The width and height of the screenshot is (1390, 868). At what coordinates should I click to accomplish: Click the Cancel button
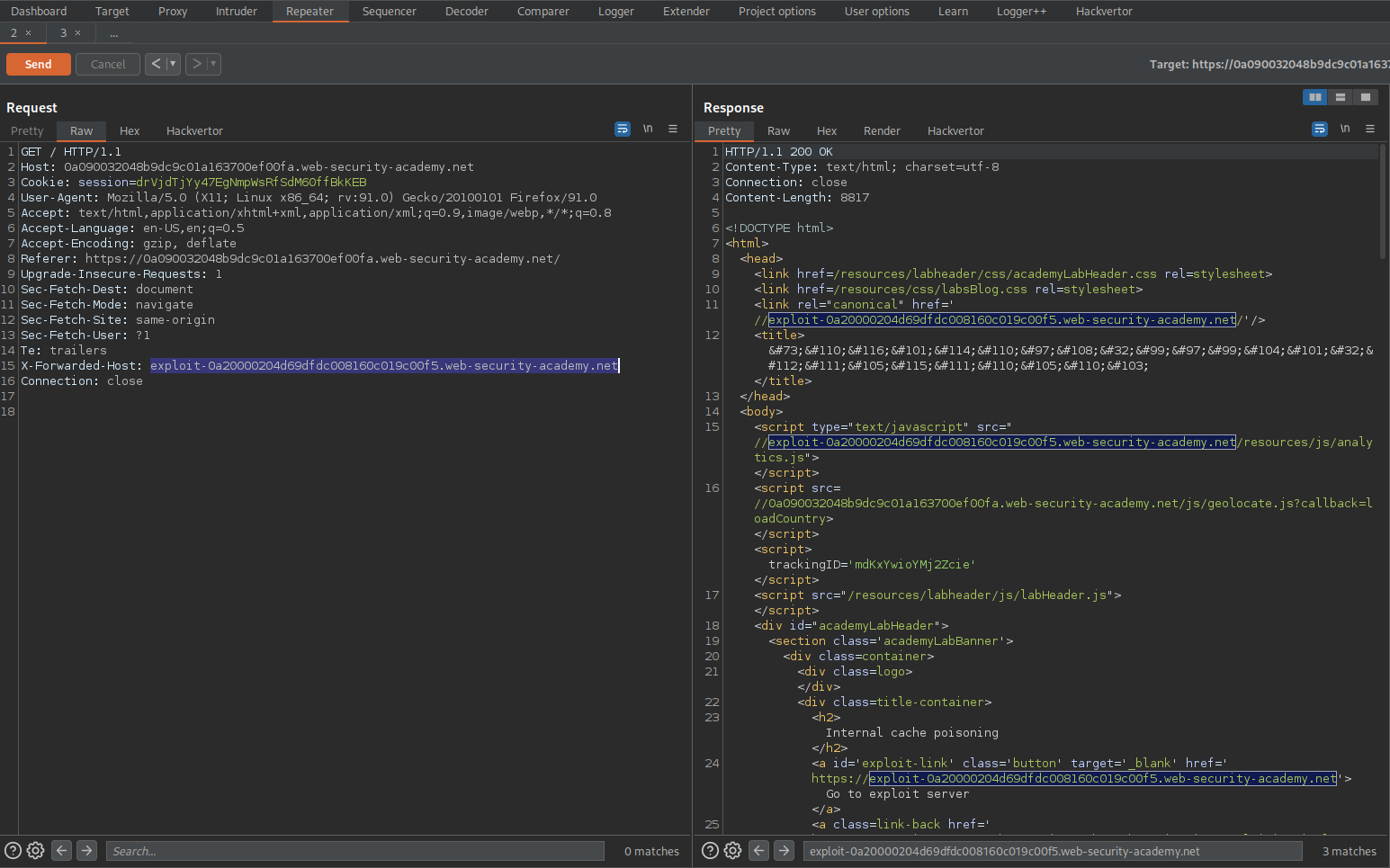click(x=108, y=65)
